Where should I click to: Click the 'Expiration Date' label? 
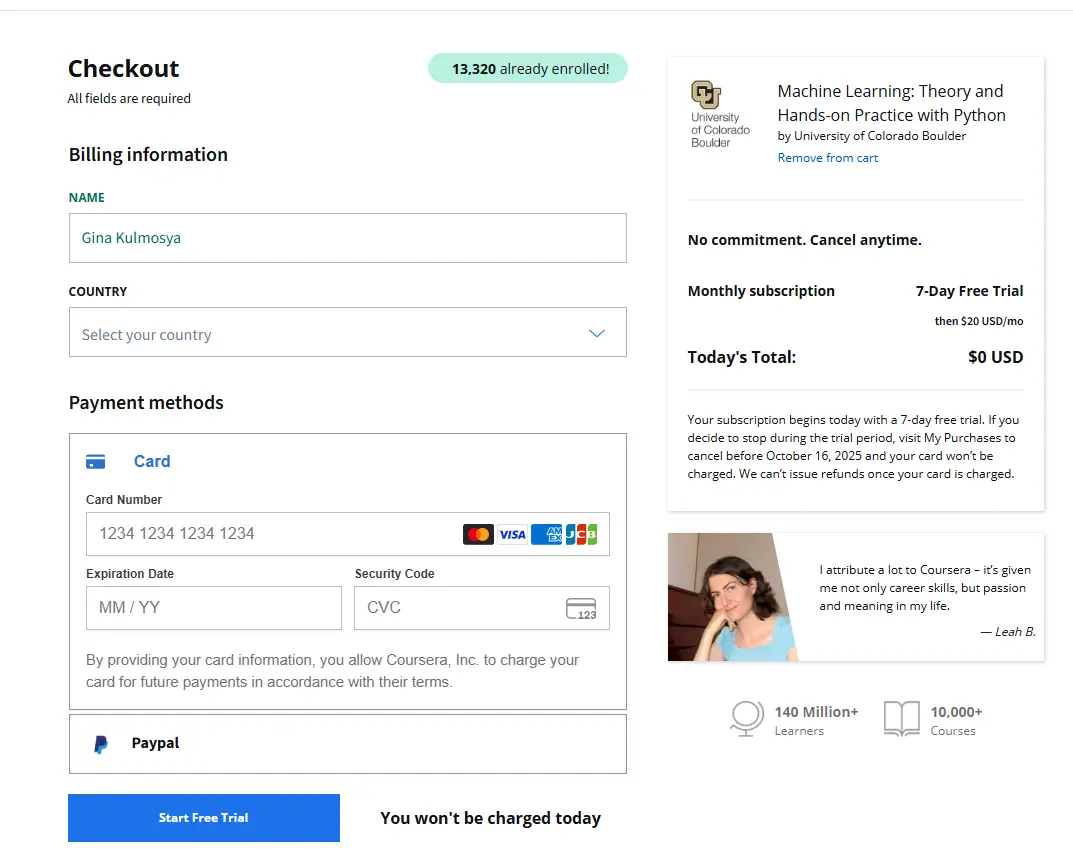pyautogui.click(x=130, y=574)
